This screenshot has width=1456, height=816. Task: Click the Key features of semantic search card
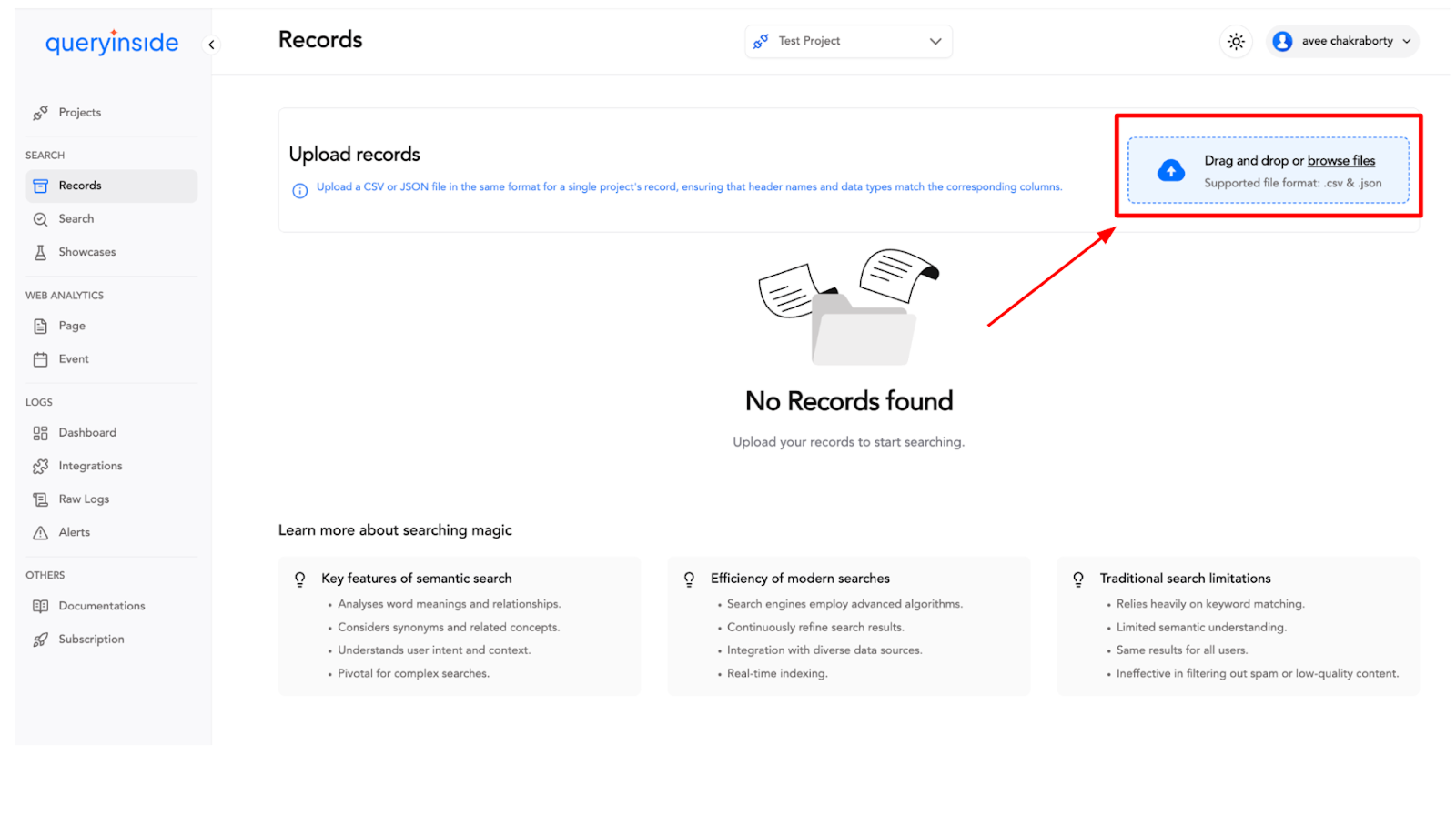tap(460, 627)
